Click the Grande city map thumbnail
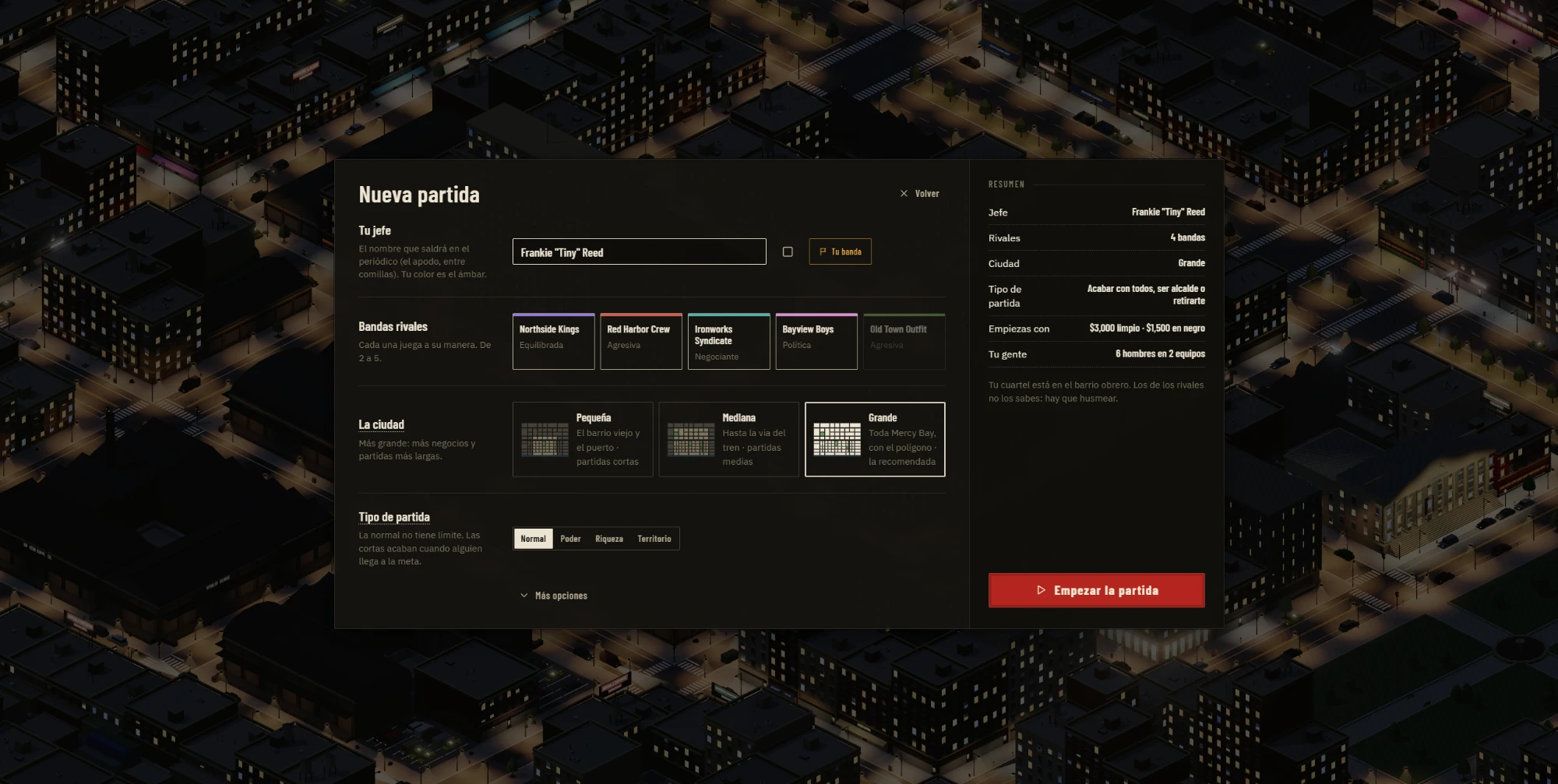 (x=837, y=439)
